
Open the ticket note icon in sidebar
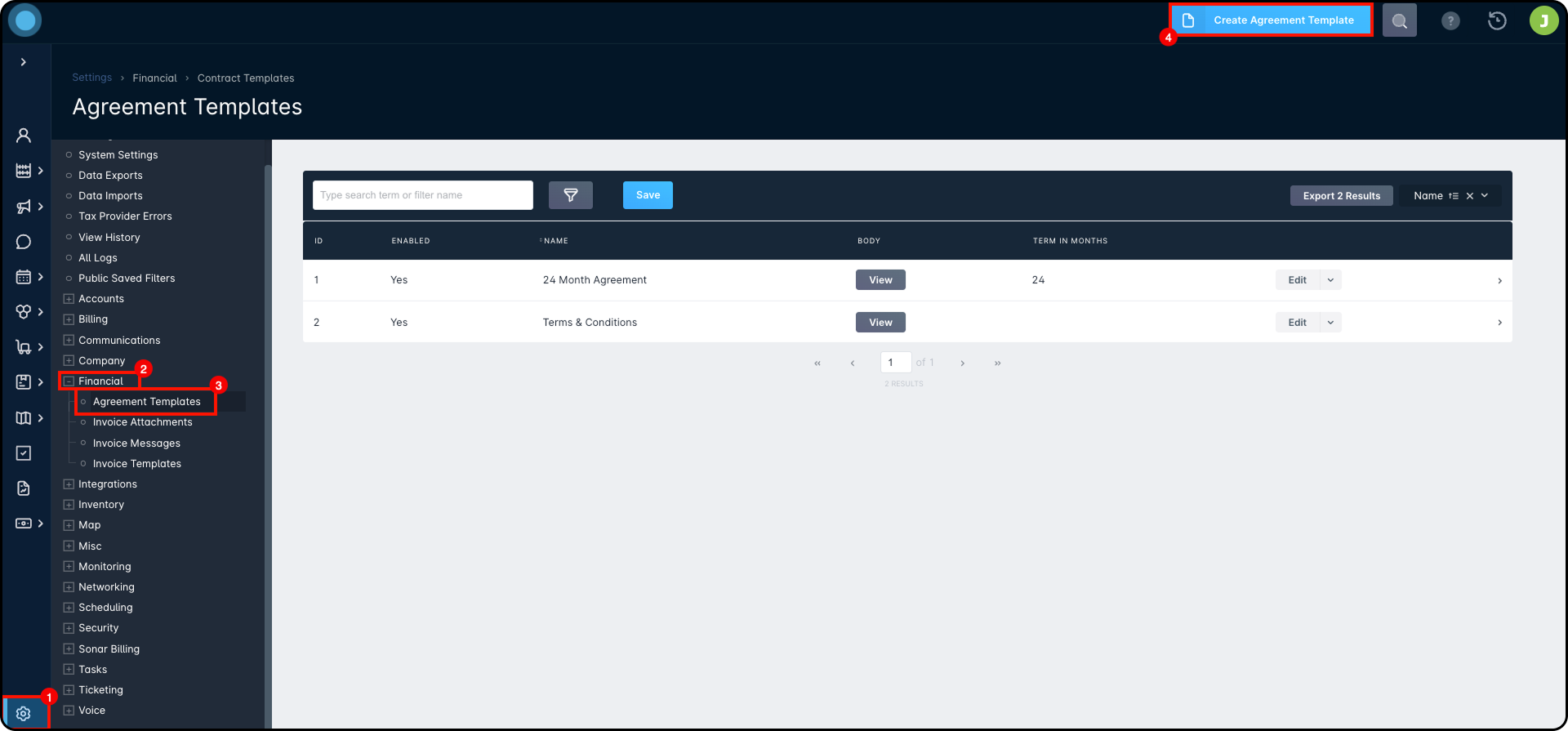point(24,382)
